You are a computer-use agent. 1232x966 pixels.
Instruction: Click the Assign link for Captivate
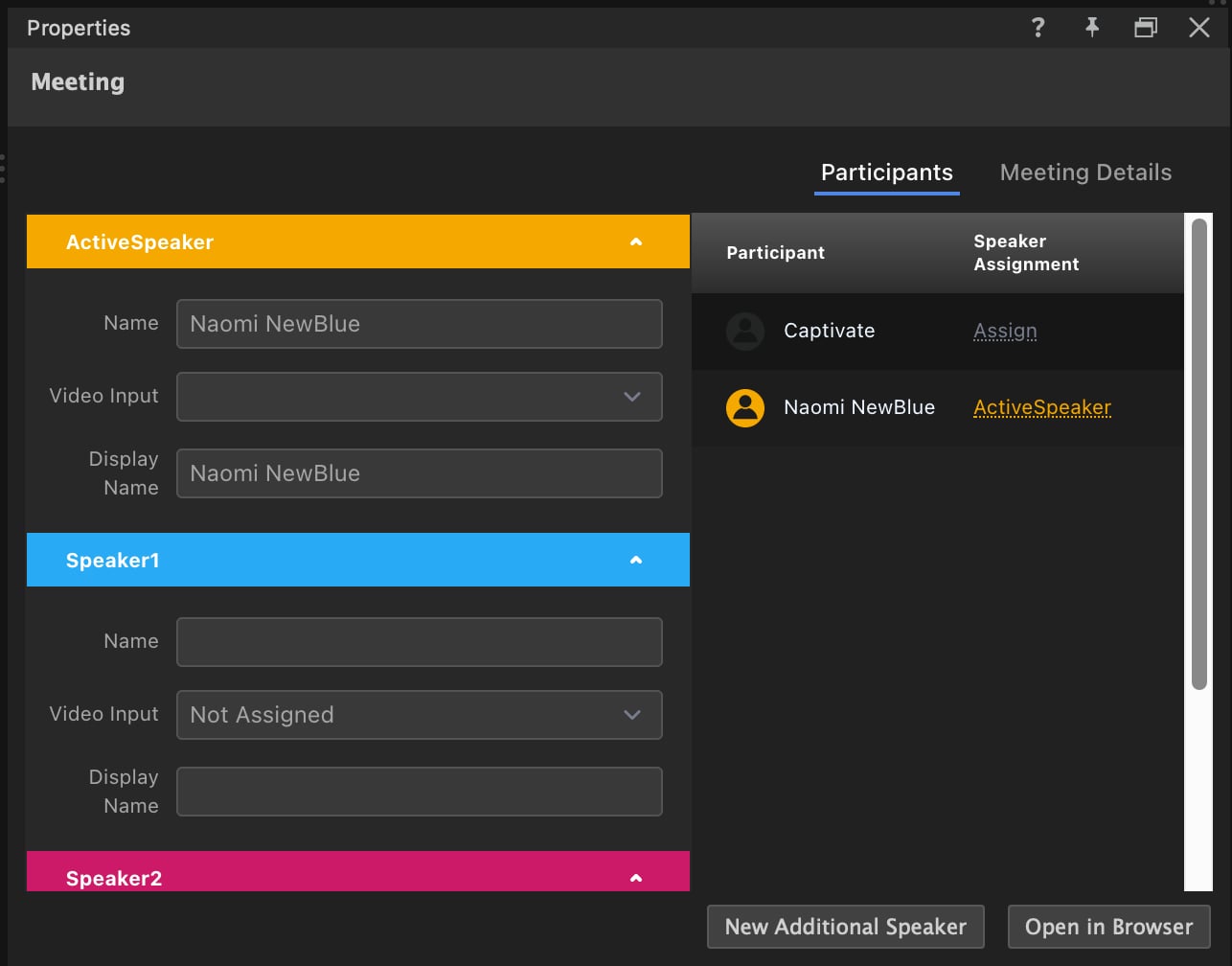click(x=1005, y=331)
